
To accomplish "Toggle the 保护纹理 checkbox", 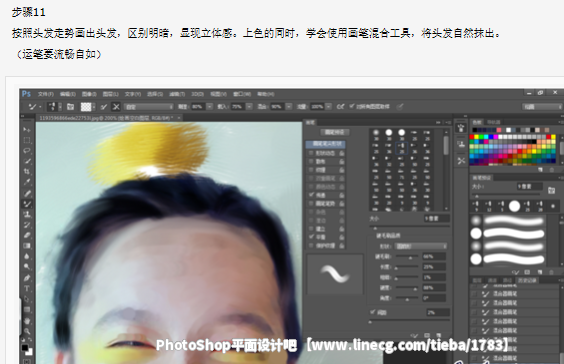I will click(x=311, y=245).
